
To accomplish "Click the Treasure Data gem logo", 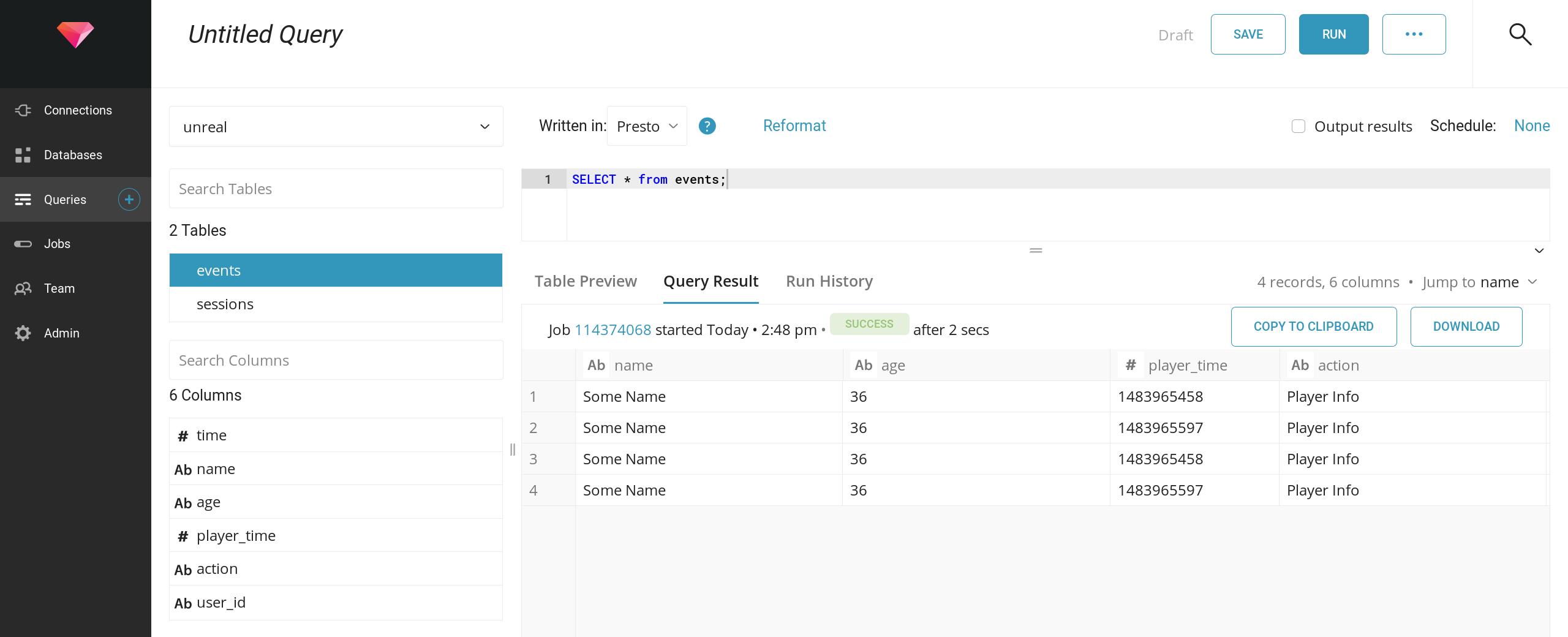I will pos(75,35).
